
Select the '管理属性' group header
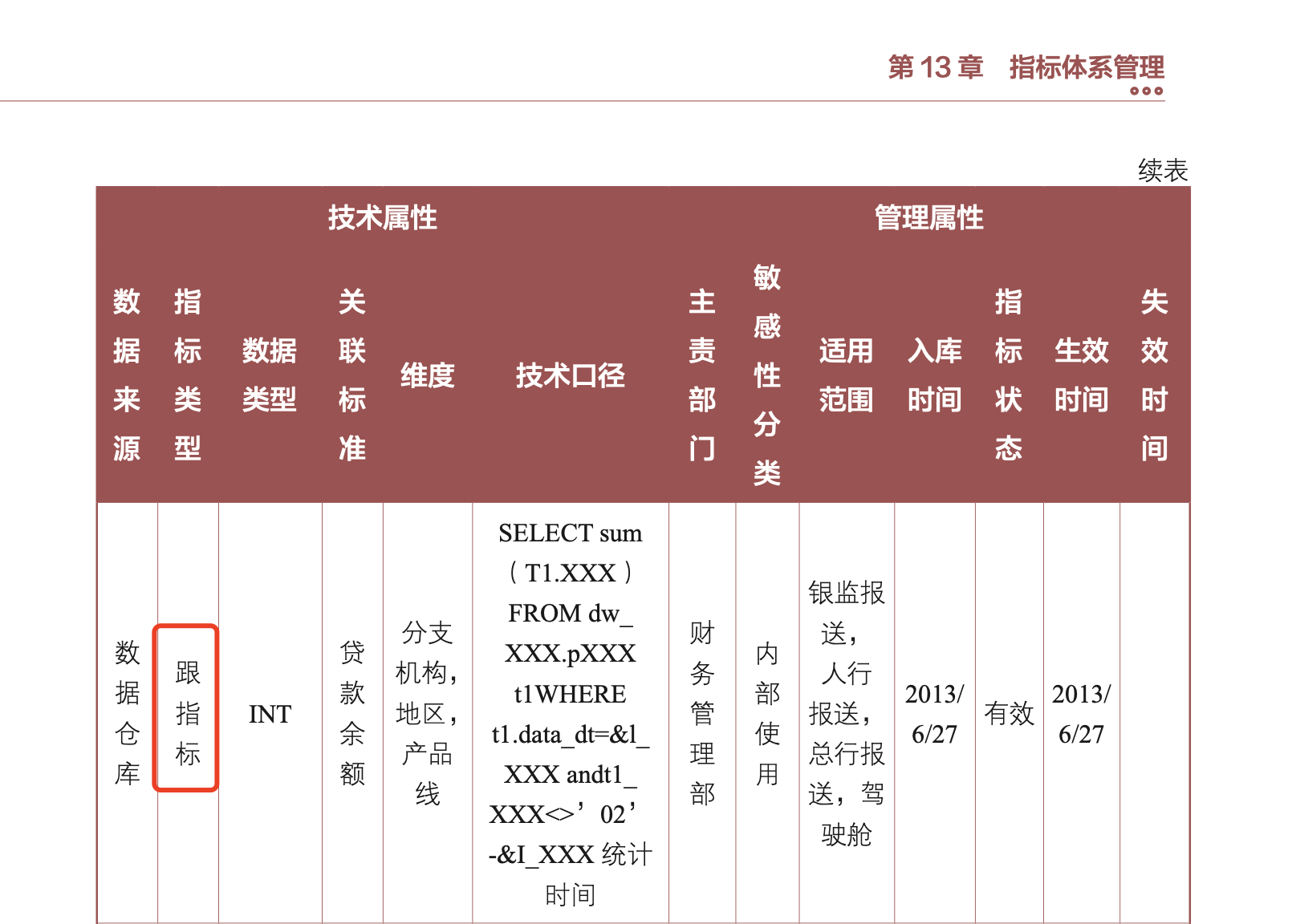[928, 217]
